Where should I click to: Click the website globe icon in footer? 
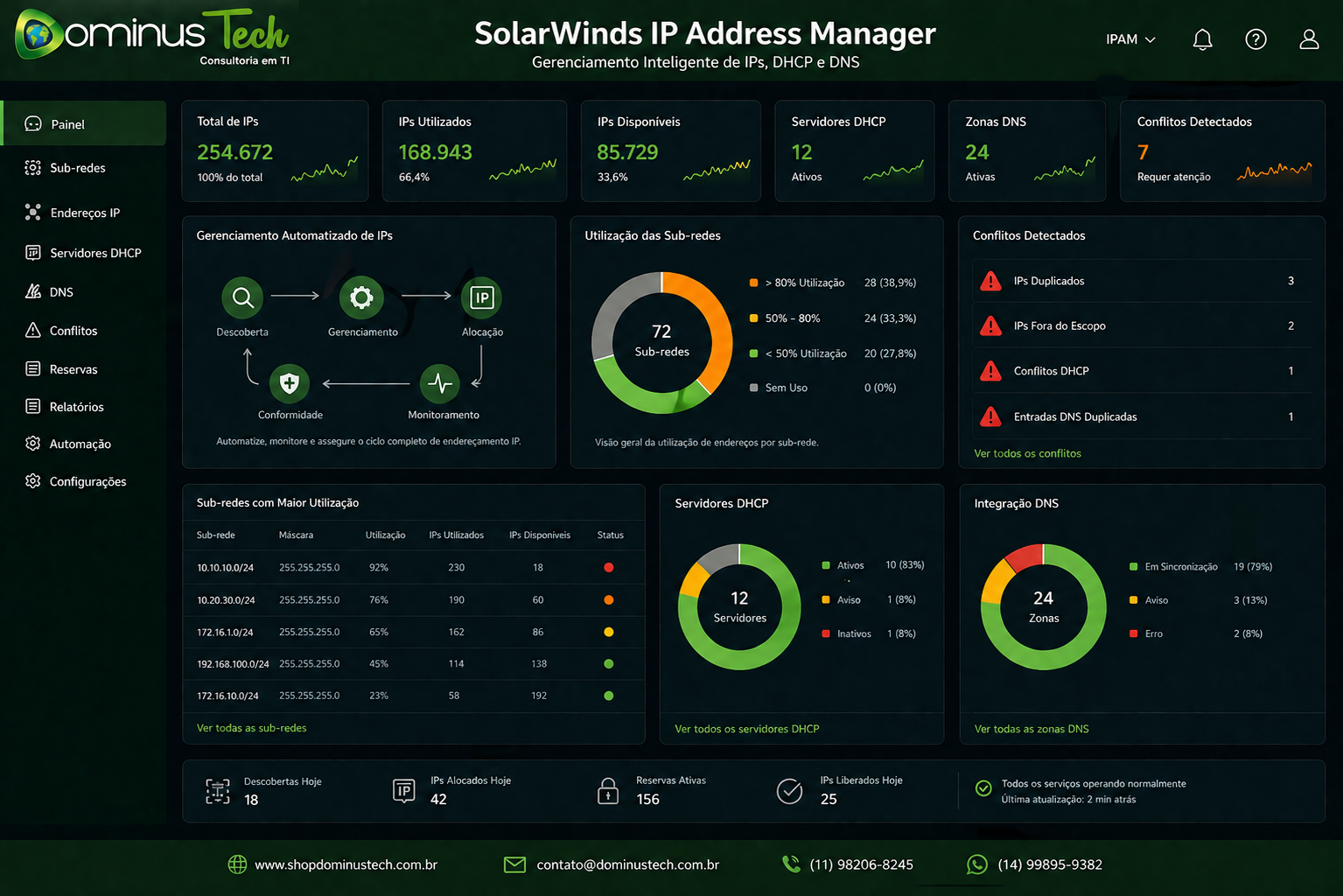[237, 864]
